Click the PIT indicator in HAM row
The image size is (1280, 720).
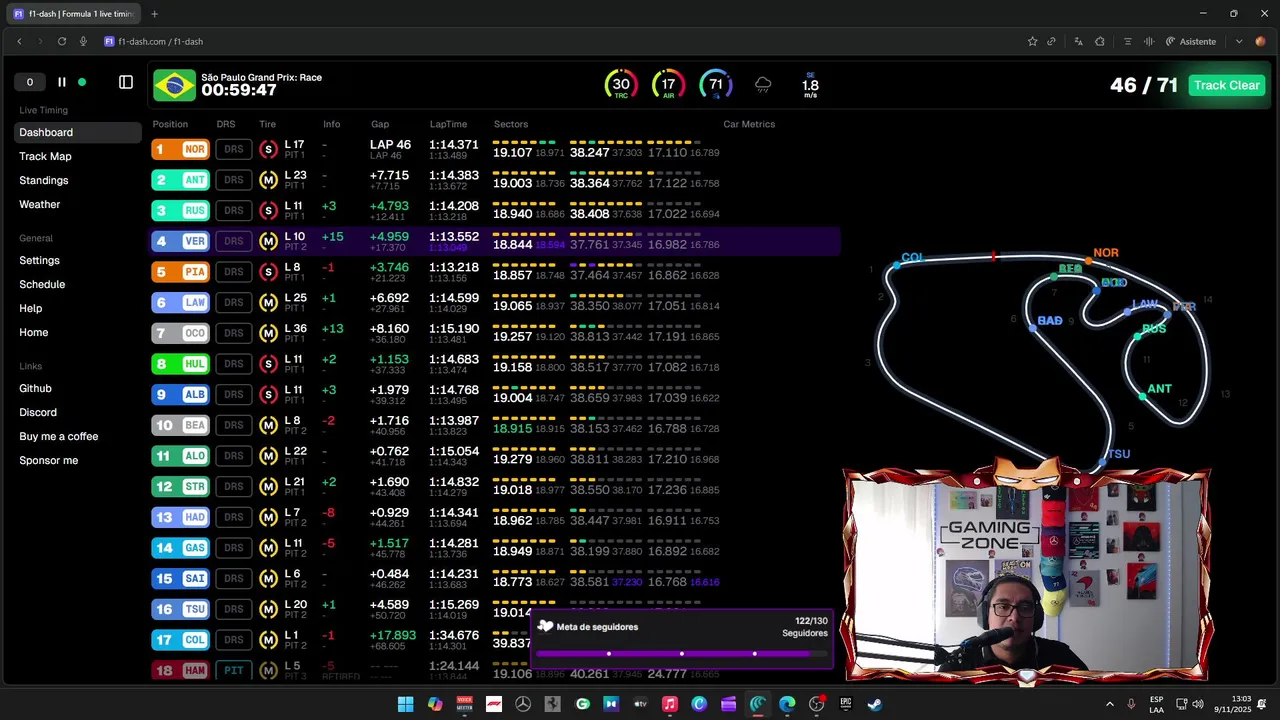coord(234,670)
